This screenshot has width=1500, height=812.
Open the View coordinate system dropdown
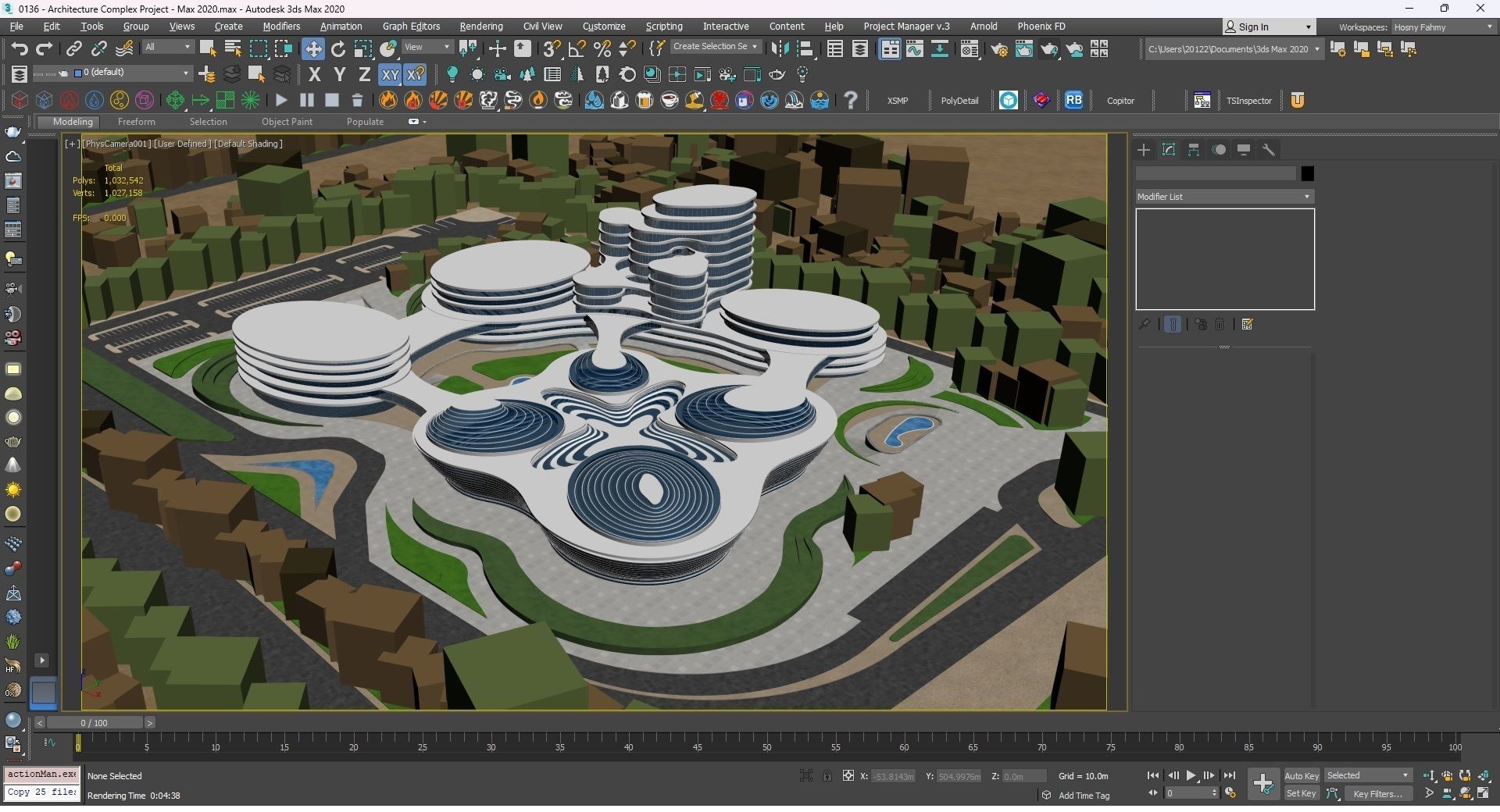coord(427,47)
